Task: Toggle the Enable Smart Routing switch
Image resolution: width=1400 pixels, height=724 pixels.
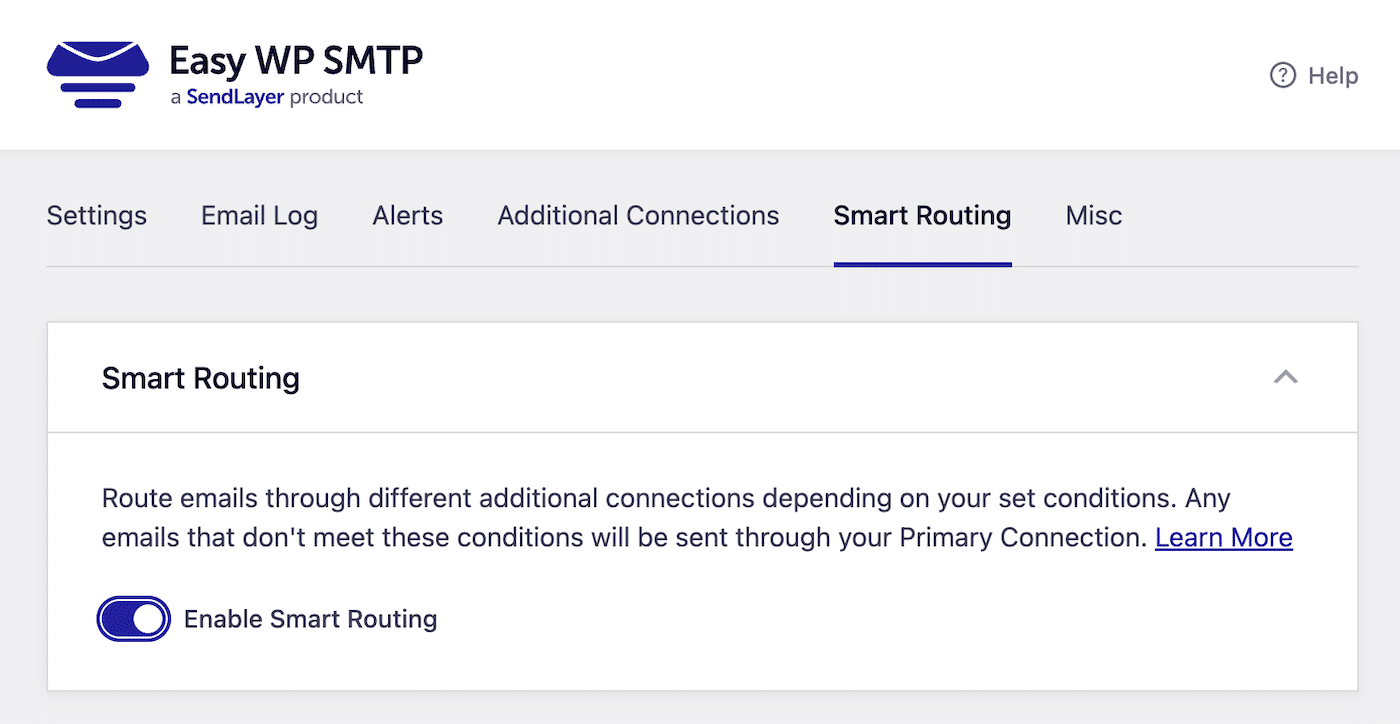Action: (133, 618)
